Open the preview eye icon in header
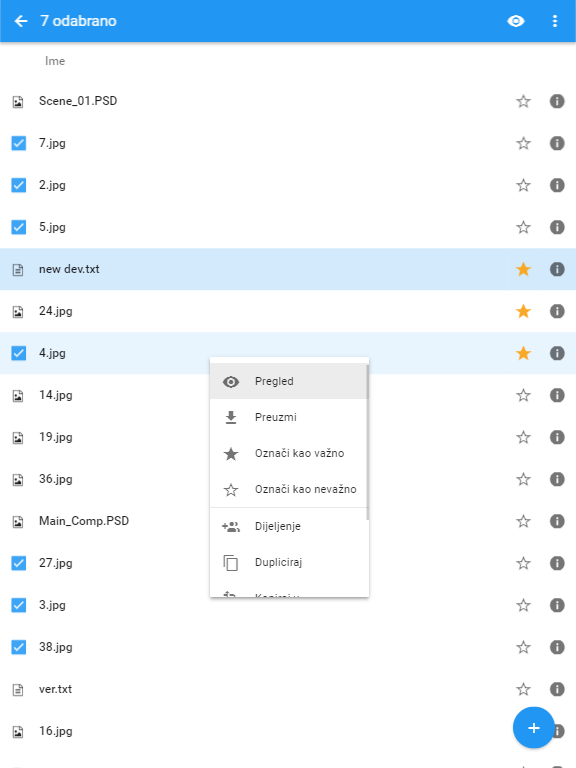 coord(516,21)
